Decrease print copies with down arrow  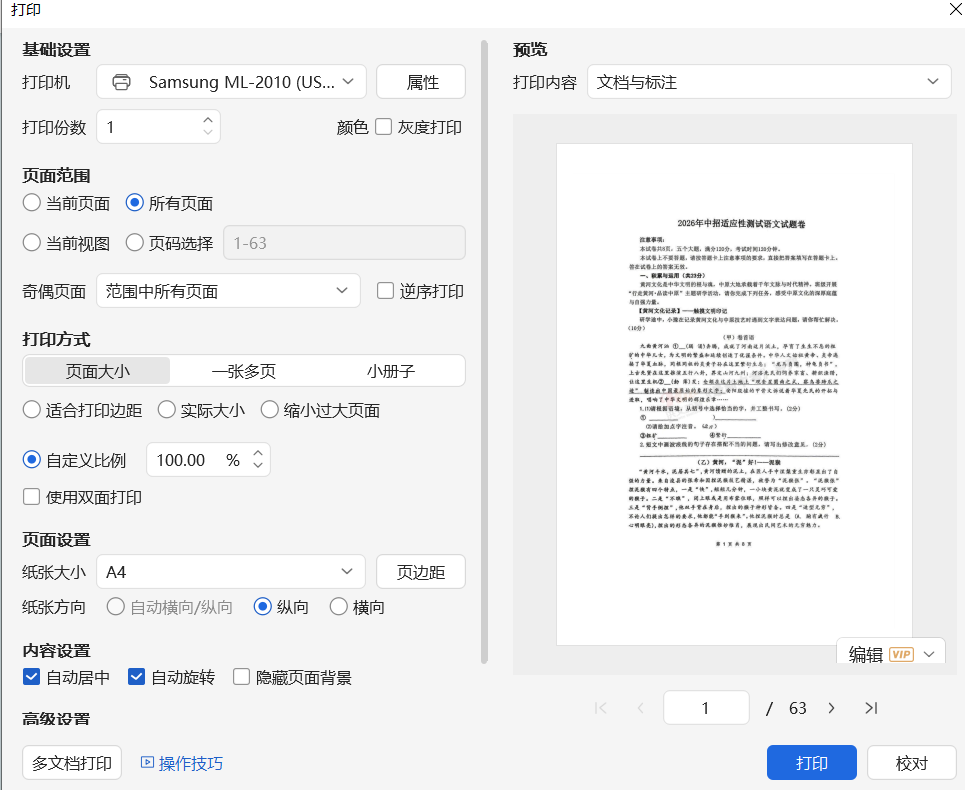coord(208,132)
